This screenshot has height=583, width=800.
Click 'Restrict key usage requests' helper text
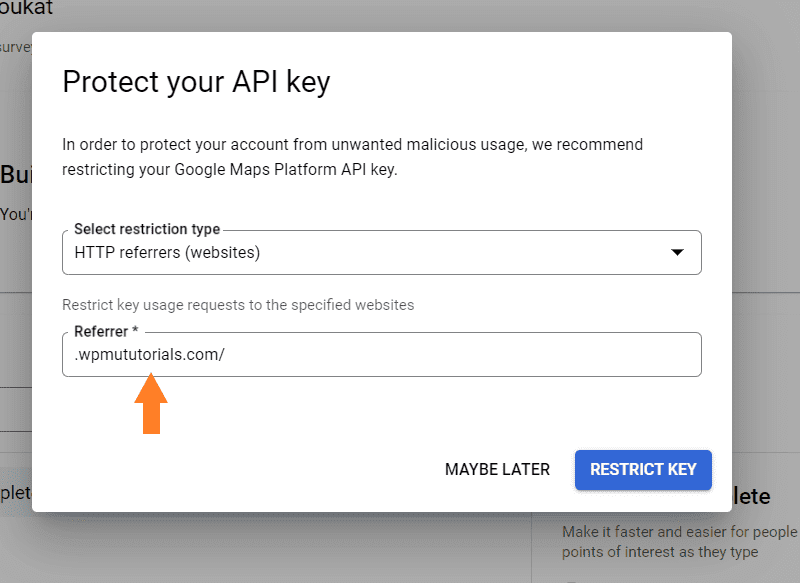click(238, 305)
